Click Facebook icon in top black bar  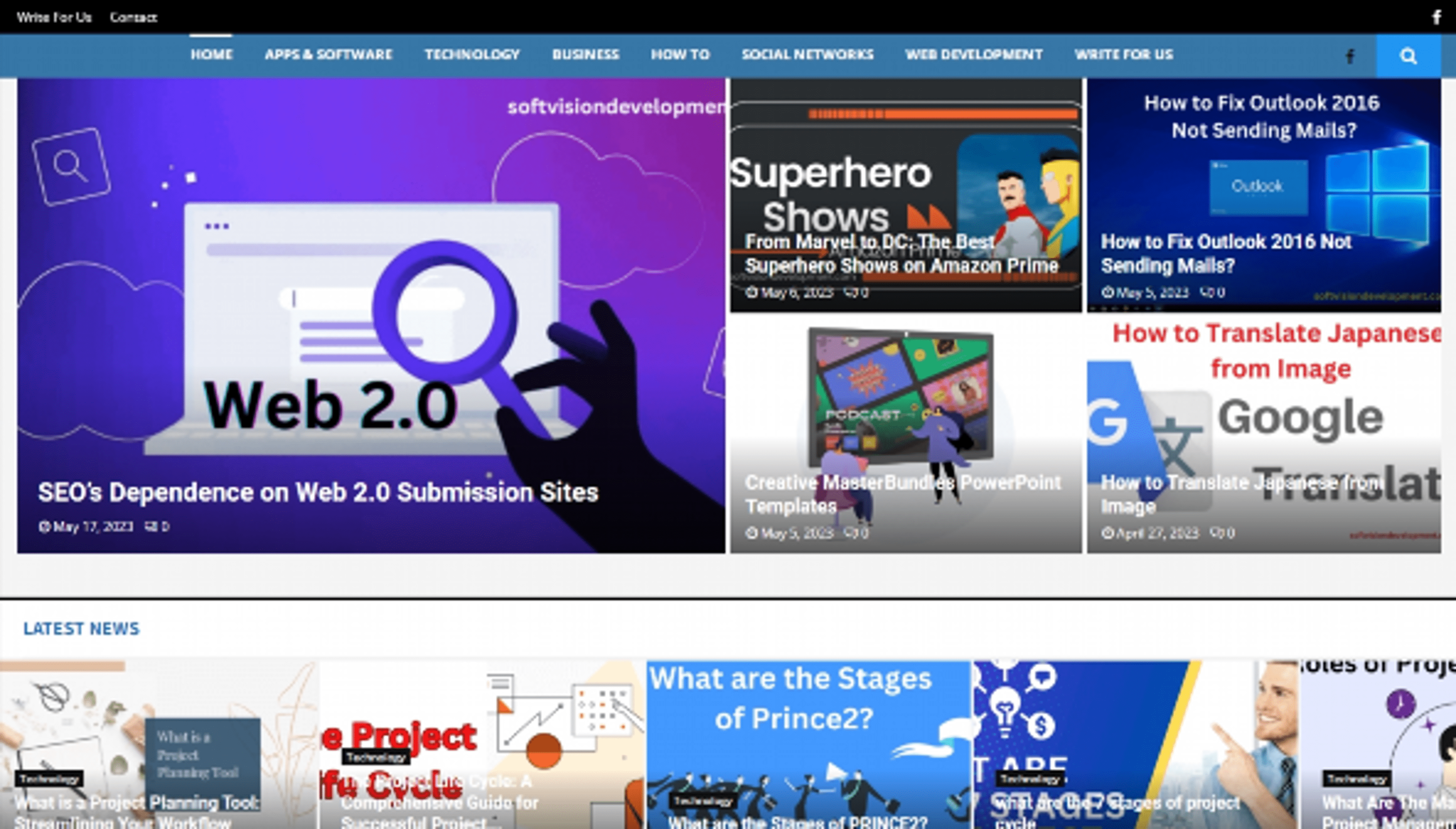1436,17
